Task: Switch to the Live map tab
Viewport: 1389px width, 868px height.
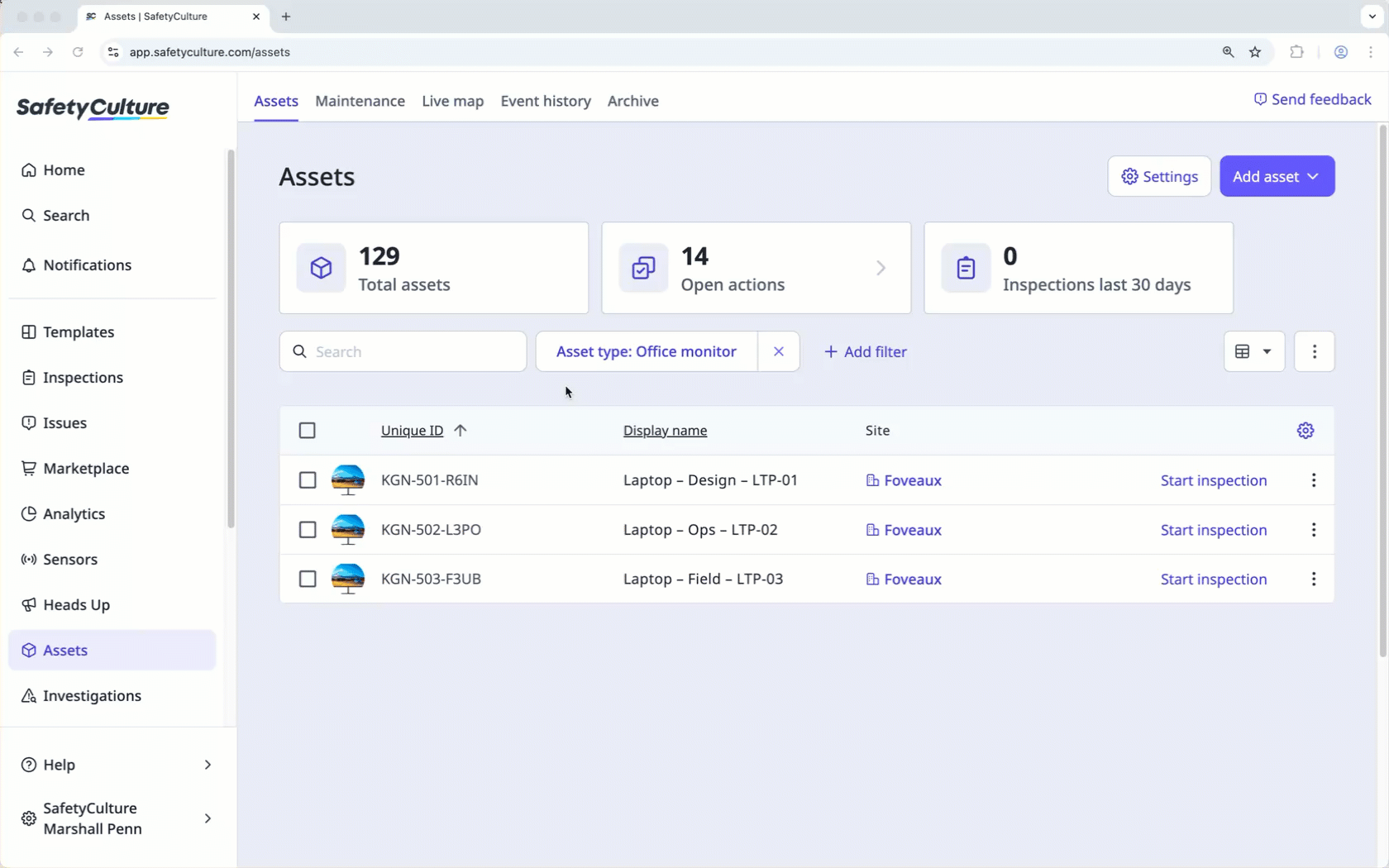Action: coord(453,101)
